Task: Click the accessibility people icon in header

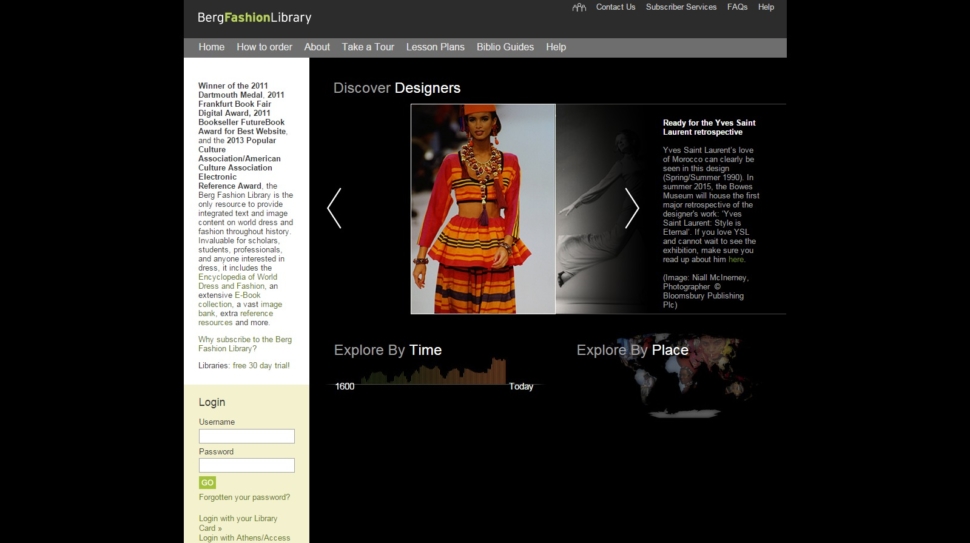Action: (x=579, y=7)
